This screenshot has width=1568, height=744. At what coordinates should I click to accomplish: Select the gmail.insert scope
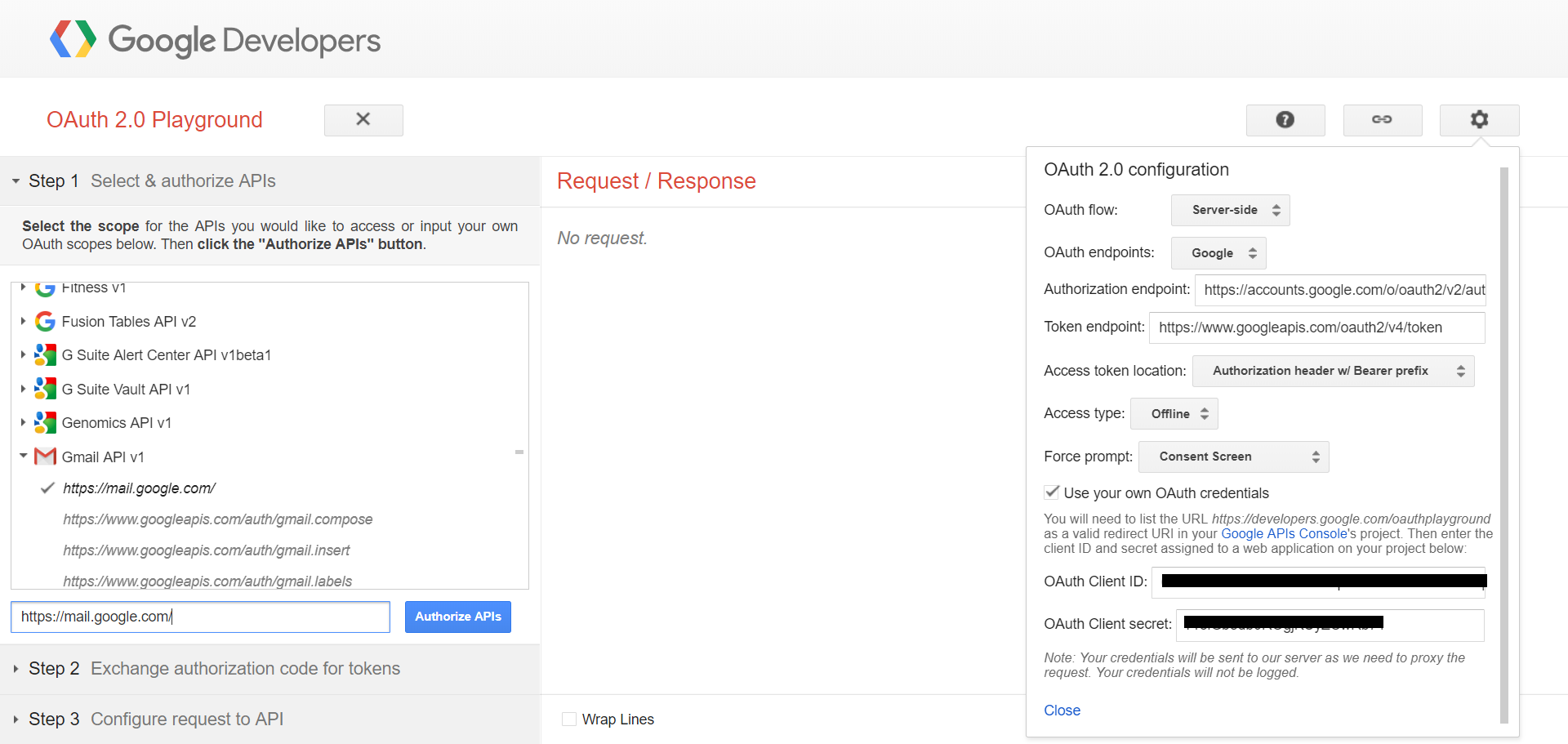pyautogui.click(x=206, y=550)
